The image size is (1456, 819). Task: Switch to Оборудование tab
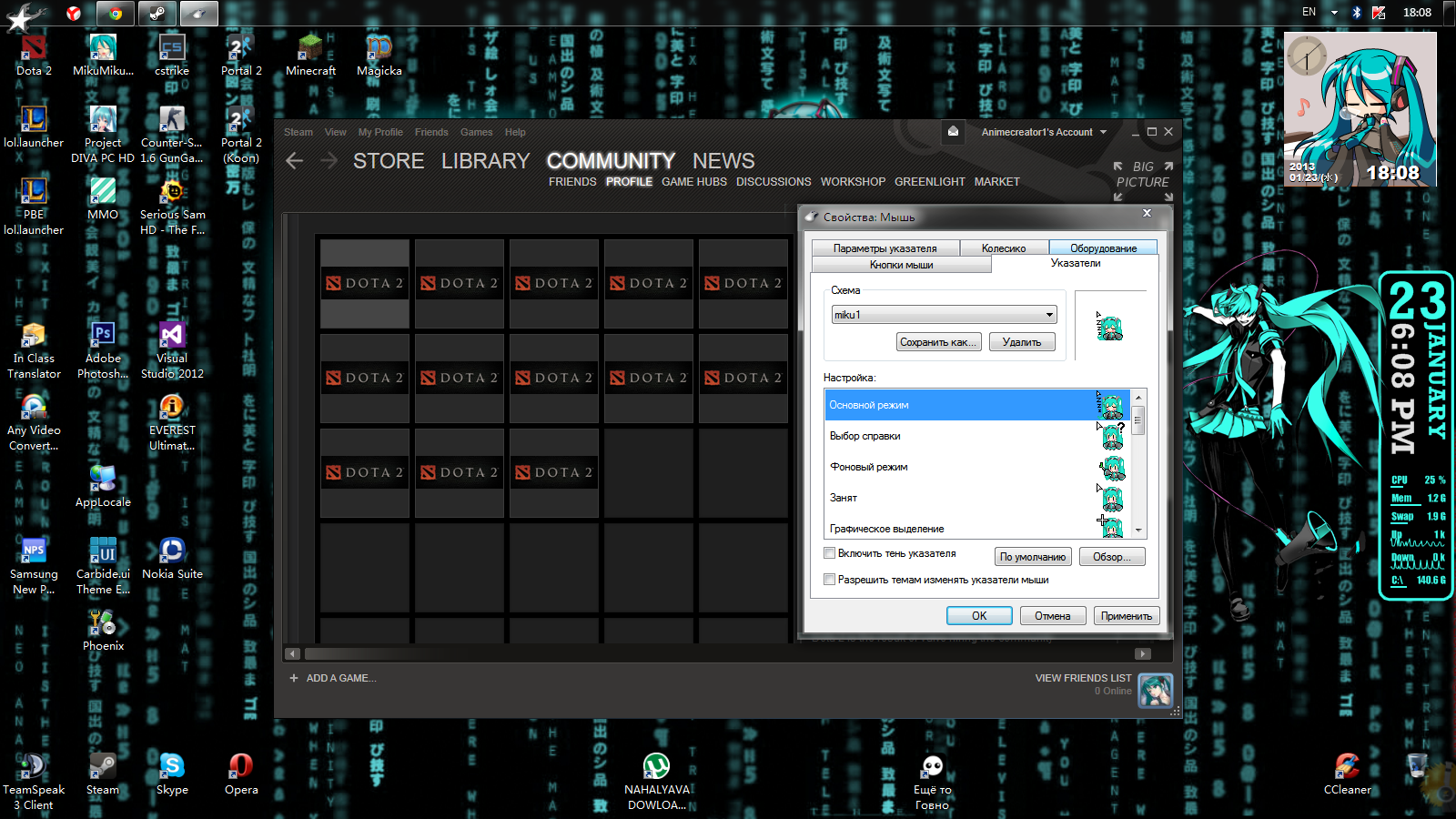pos(1103,248)
